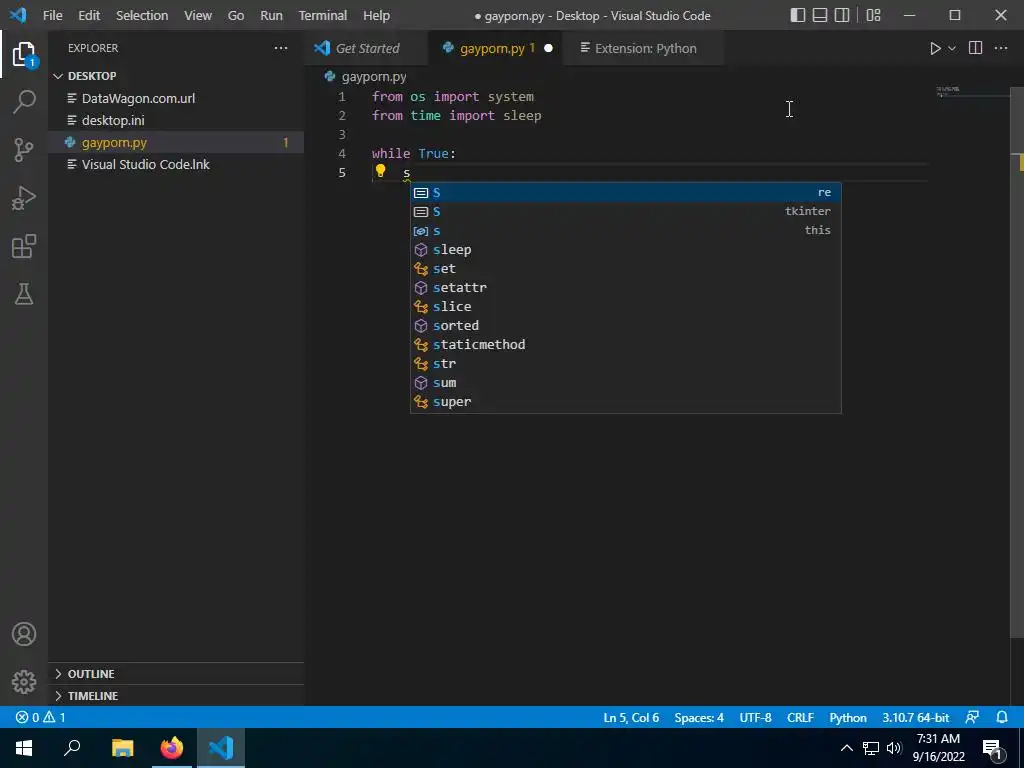The height and width of the screenshot is (768, 1024).
Task: Open Windows taskbar search
Action: coord(72,748)
